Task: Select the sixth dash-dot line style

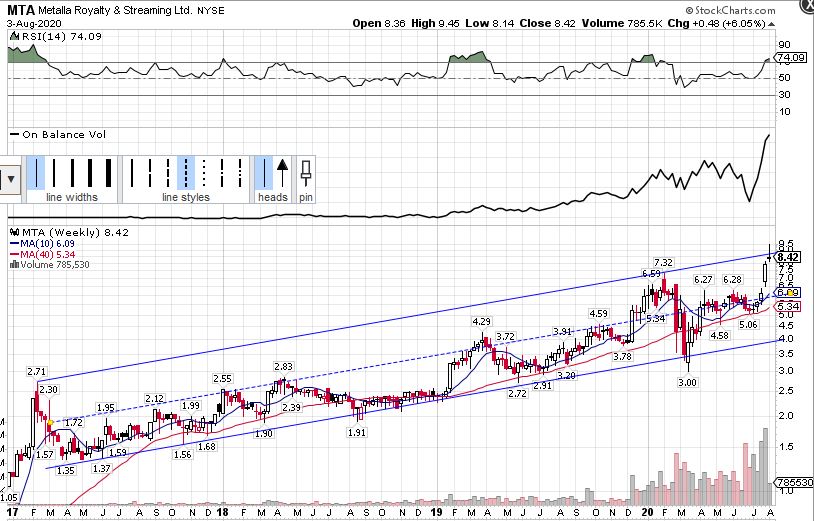Action: tap(222, 173)
